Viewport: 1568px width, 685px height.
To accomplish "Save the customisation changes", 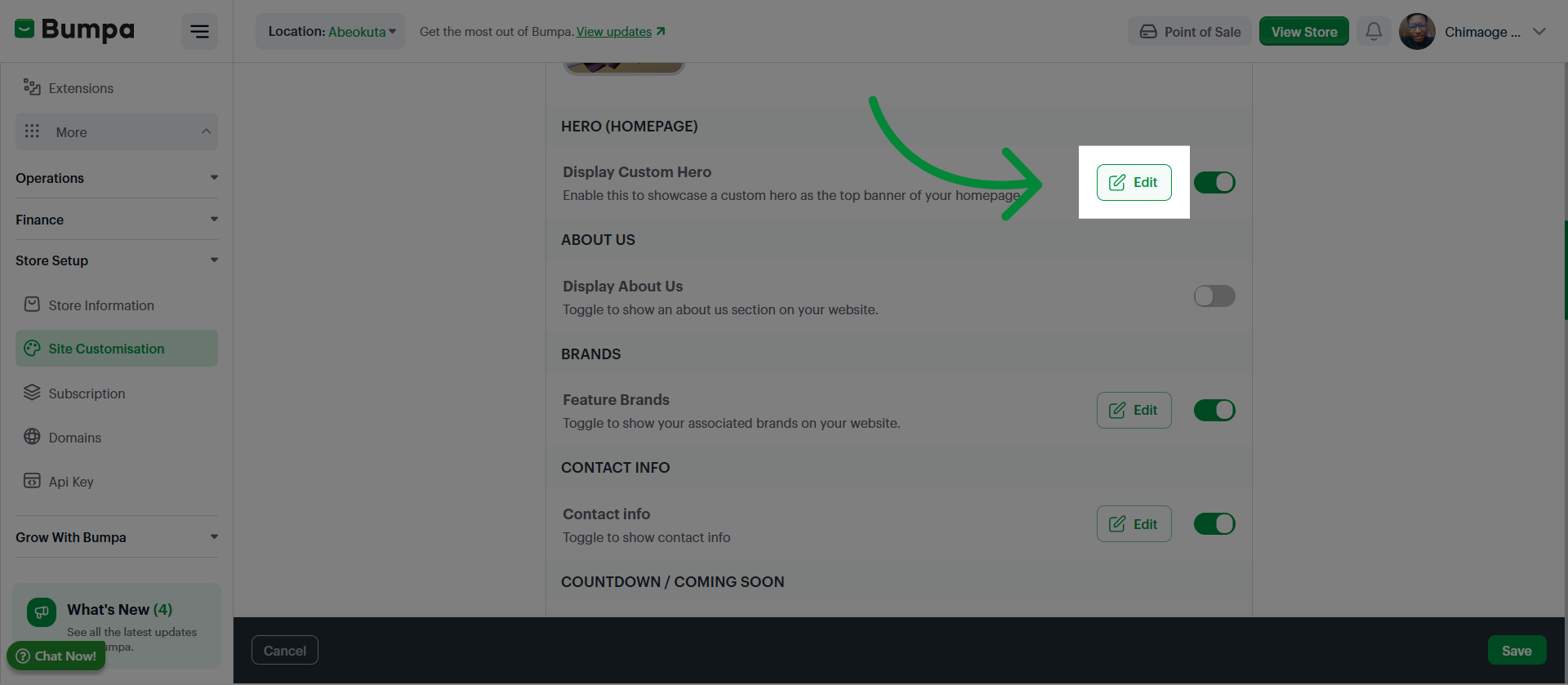I will (x=1517, y=651).
